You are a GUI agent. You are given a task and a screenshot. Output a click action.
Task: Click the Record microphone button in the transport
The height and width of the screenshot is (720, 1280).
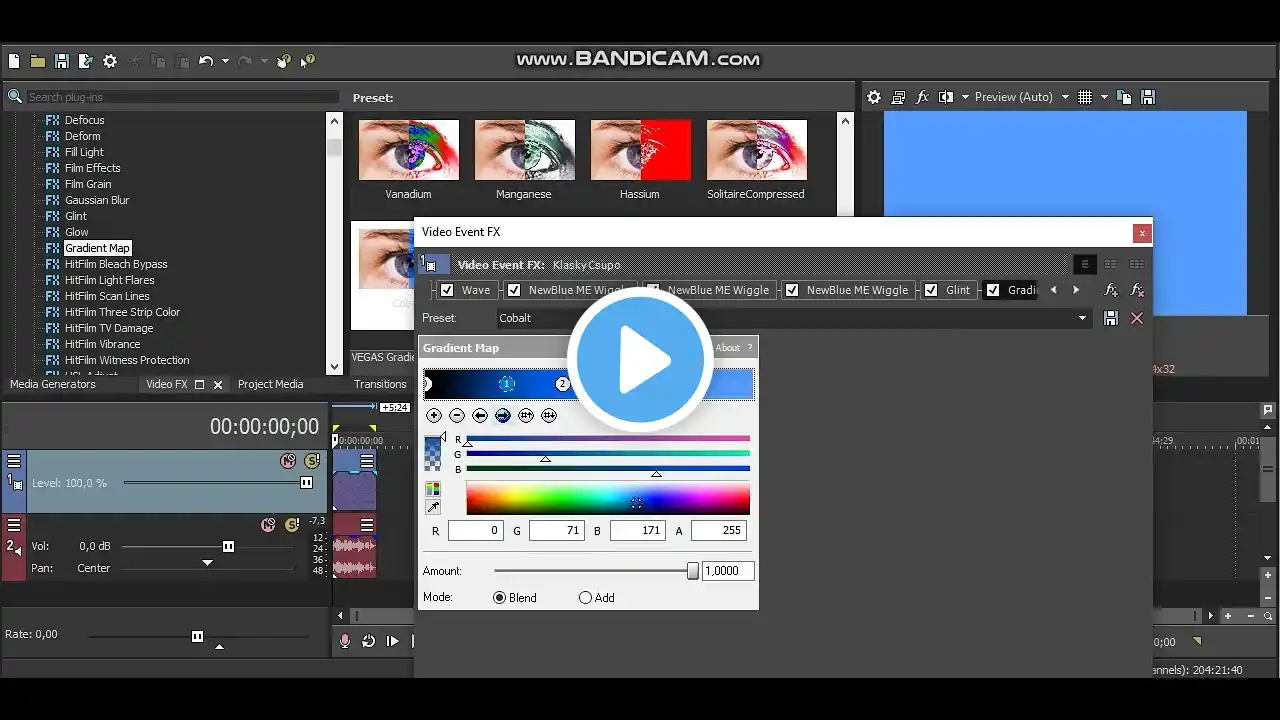tap(345, 641)
